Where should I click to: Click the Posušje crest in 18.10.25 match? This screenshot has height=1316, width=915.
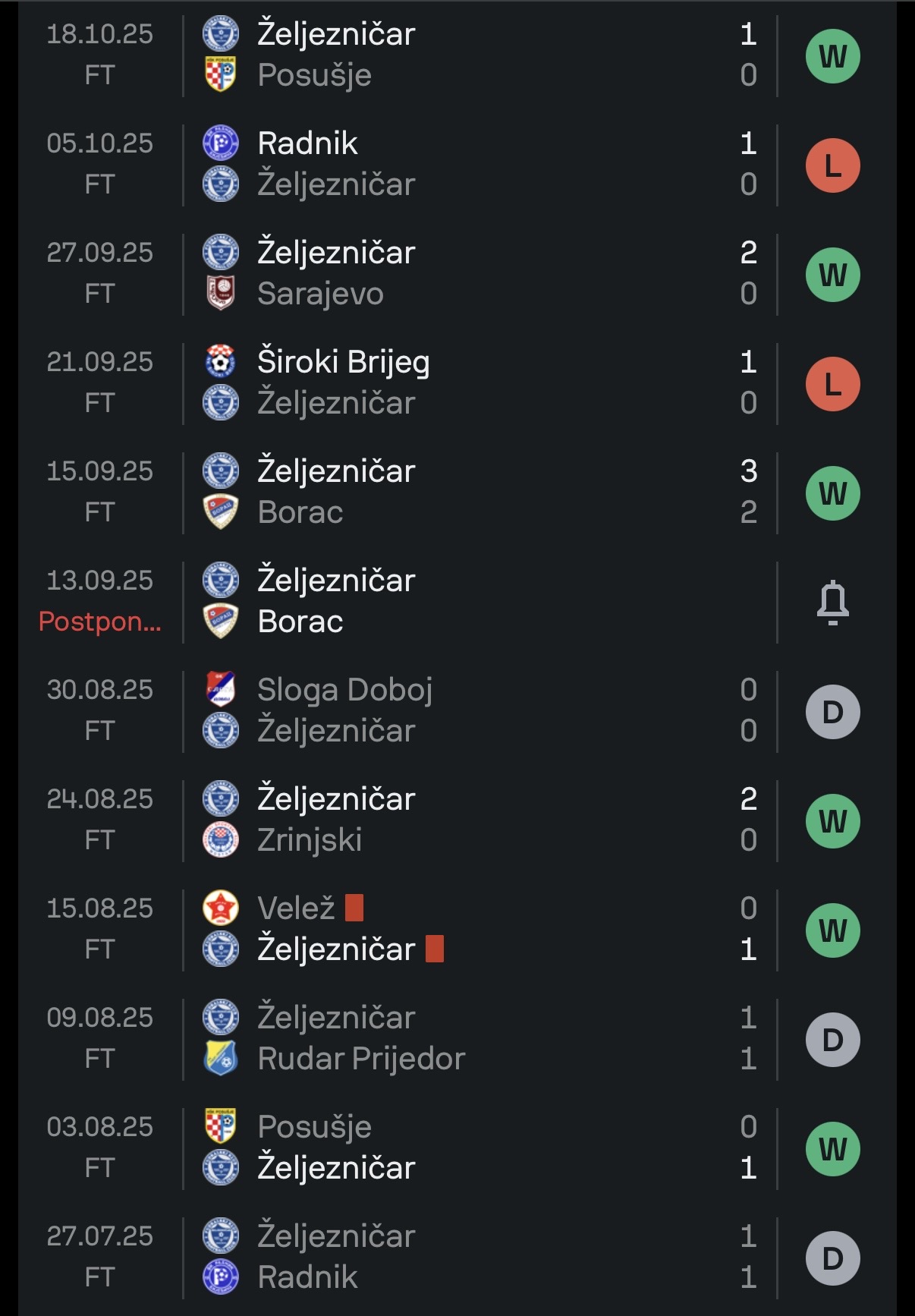(221, 74)
